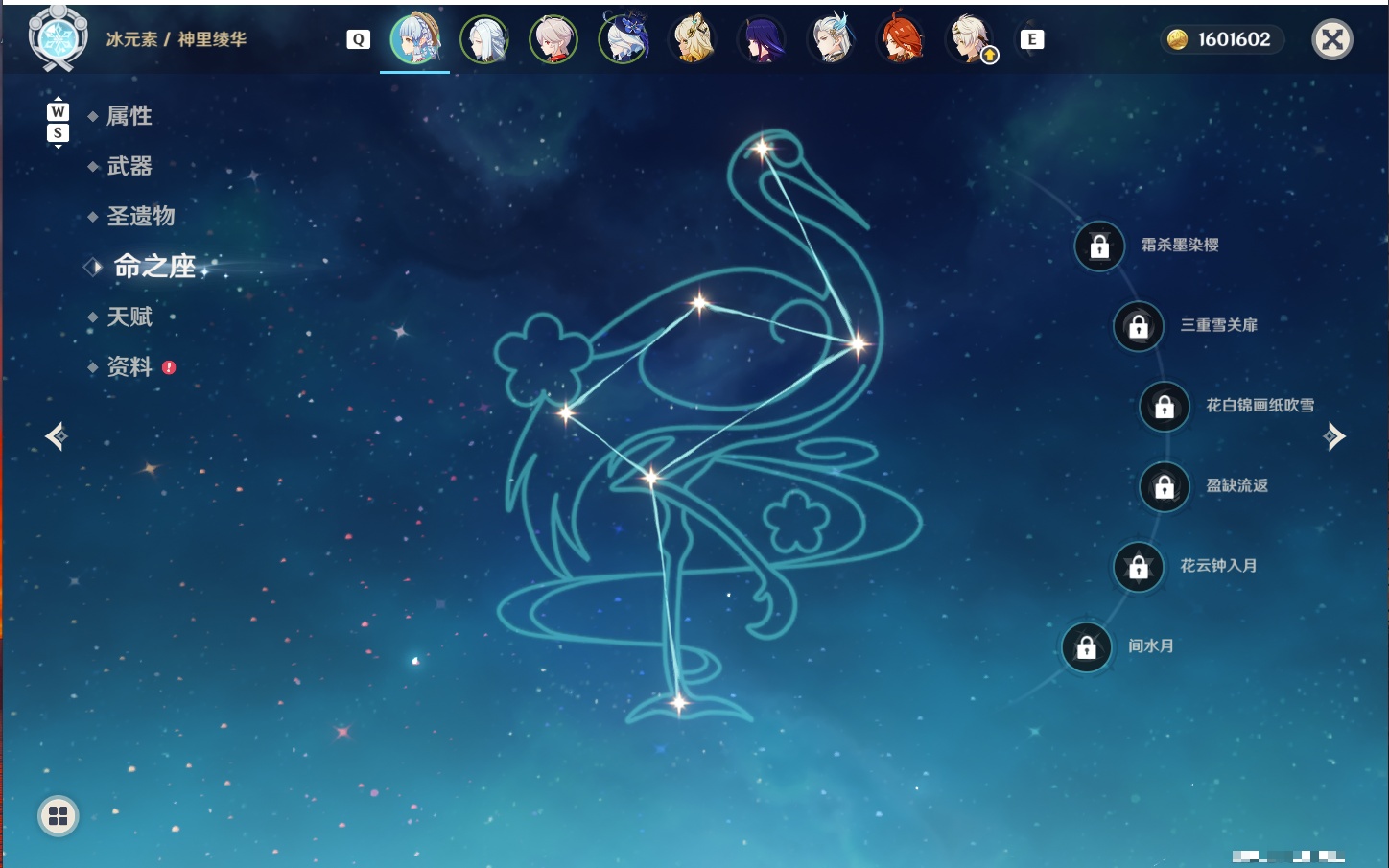Open locked constellation node 霜杀墨染樱
Screen dimensions: 1389x868
pos(1099,246)
